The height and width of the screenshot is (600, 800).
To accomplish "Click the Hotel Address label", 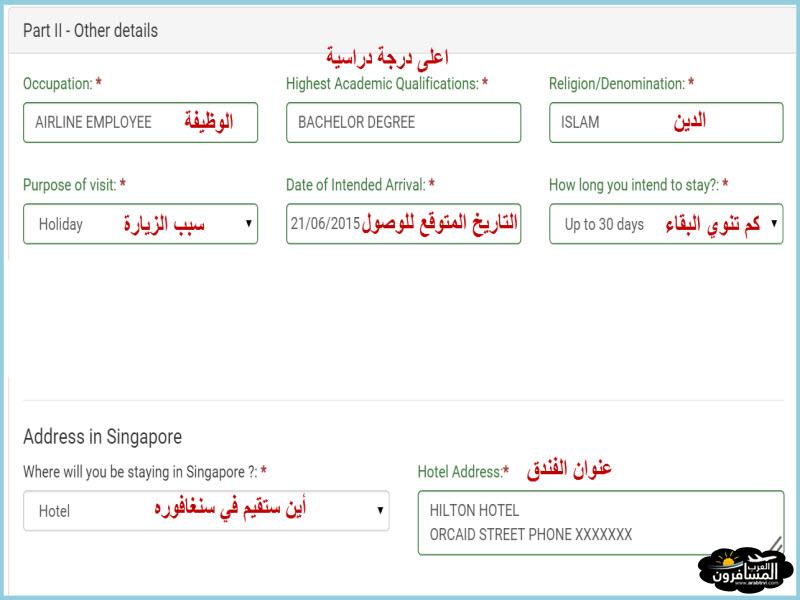I will [463, 472].
